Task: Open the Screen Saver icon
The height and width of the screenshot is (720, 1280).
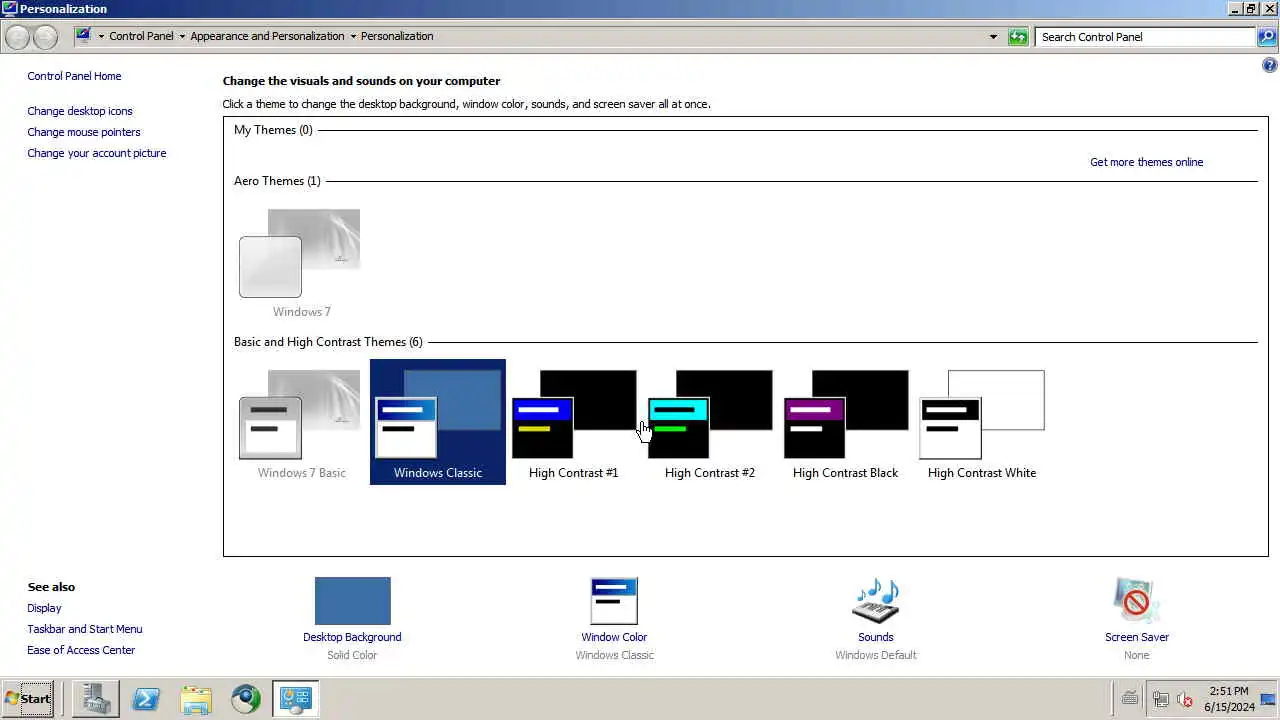Action: coord(1136,601)
